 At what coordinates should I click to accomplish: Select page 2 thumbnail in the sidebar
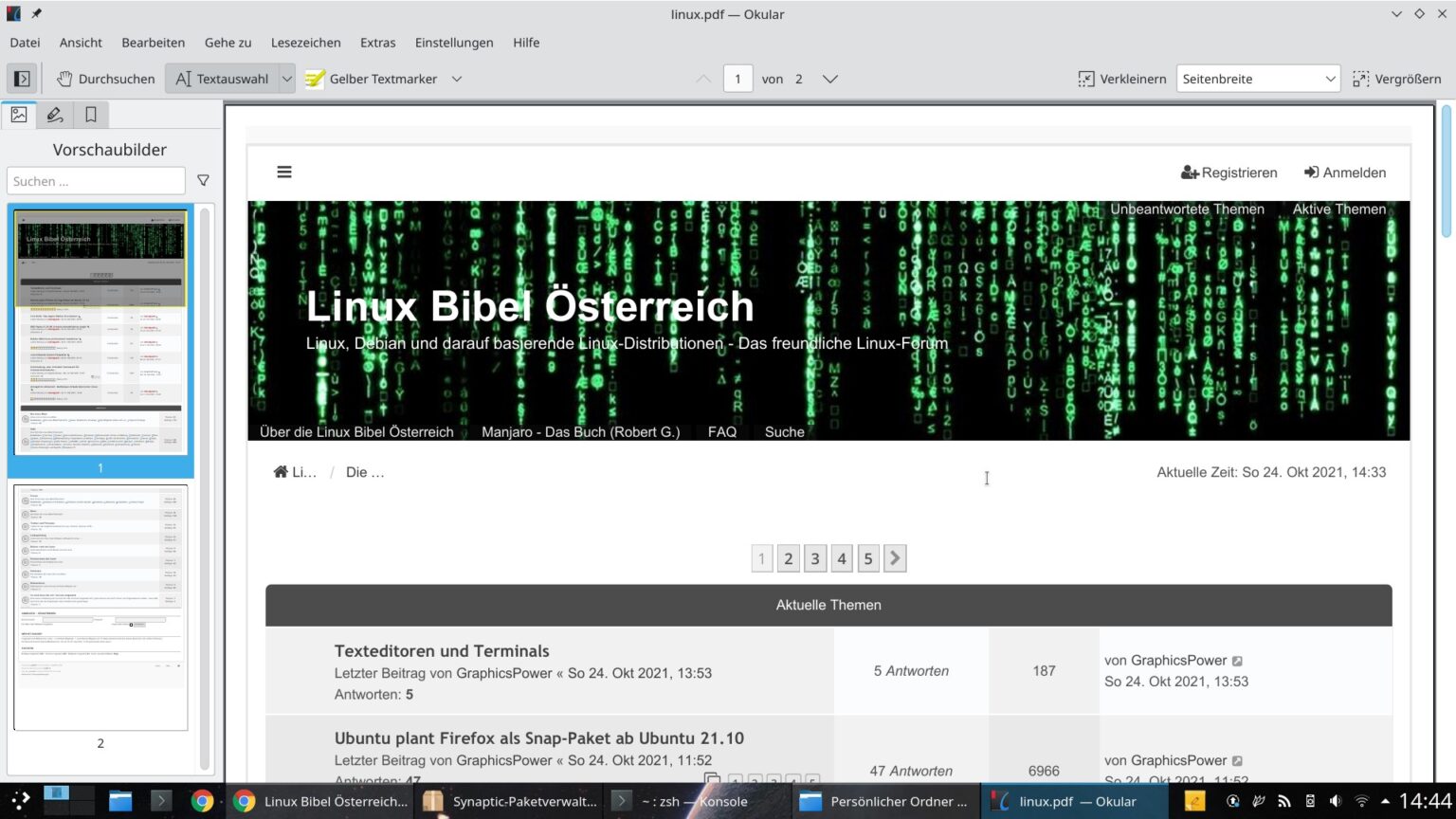pos(100,607)
